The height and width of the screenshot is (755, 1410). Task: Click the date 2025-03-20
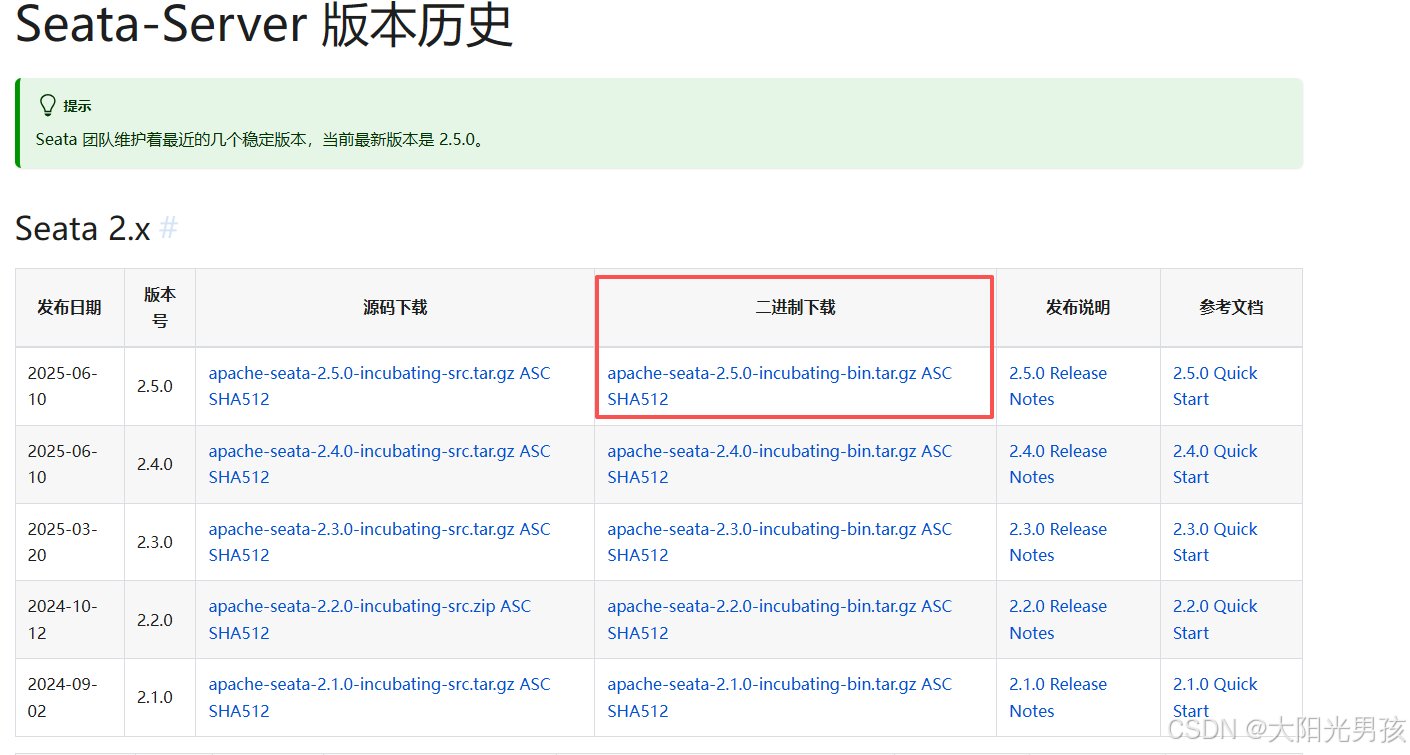[62, 542]
